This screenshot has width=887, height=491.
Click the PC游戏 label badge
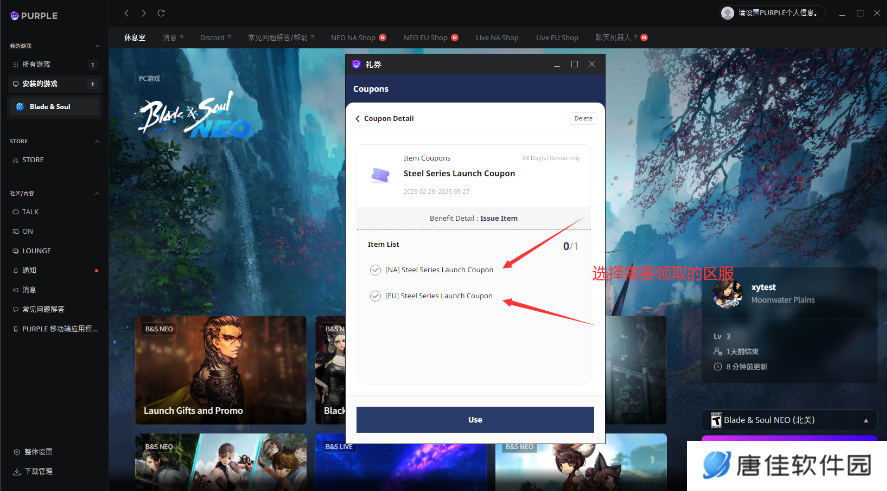[x=150, y=79]
